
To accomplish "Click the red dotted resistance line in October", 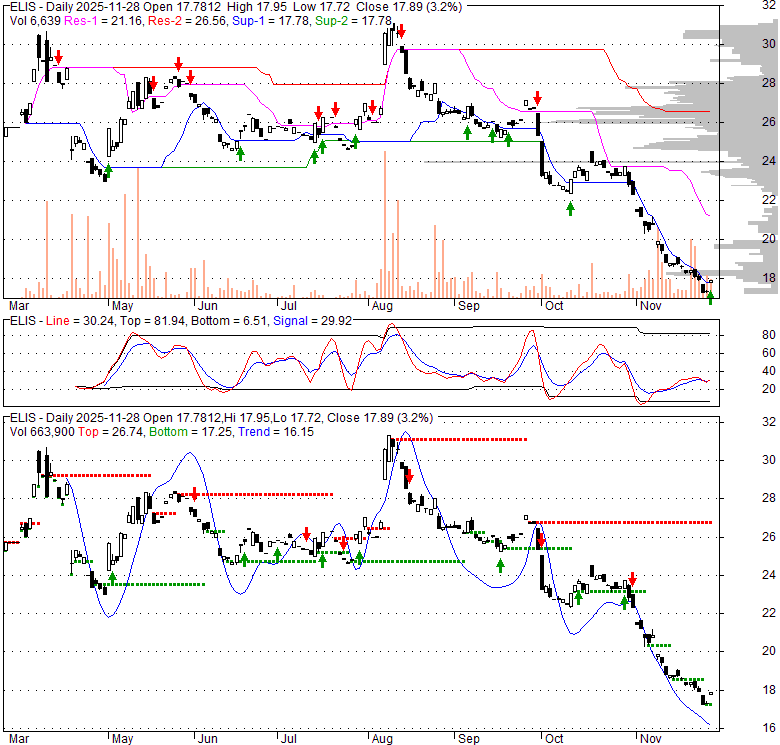I will click(620, 522).
